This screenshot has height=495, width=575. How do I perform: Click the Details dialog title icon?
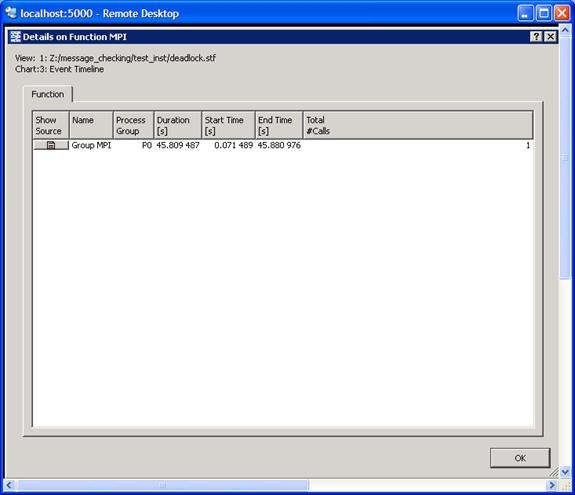click(x=15, y=37)
